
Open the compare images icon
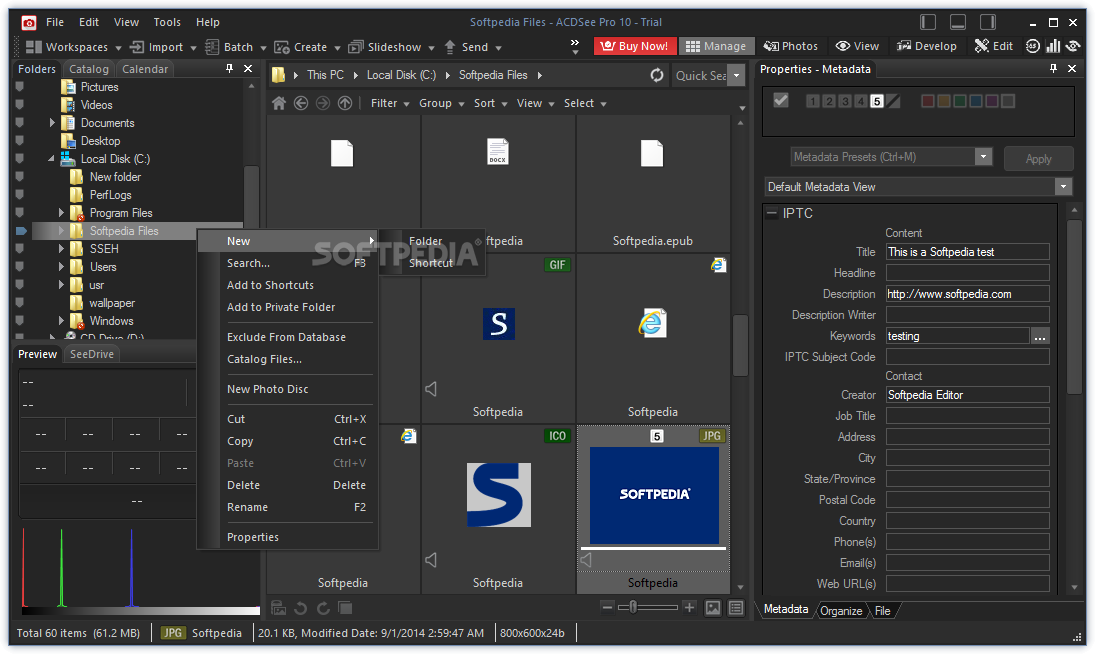tap(345, 608)
